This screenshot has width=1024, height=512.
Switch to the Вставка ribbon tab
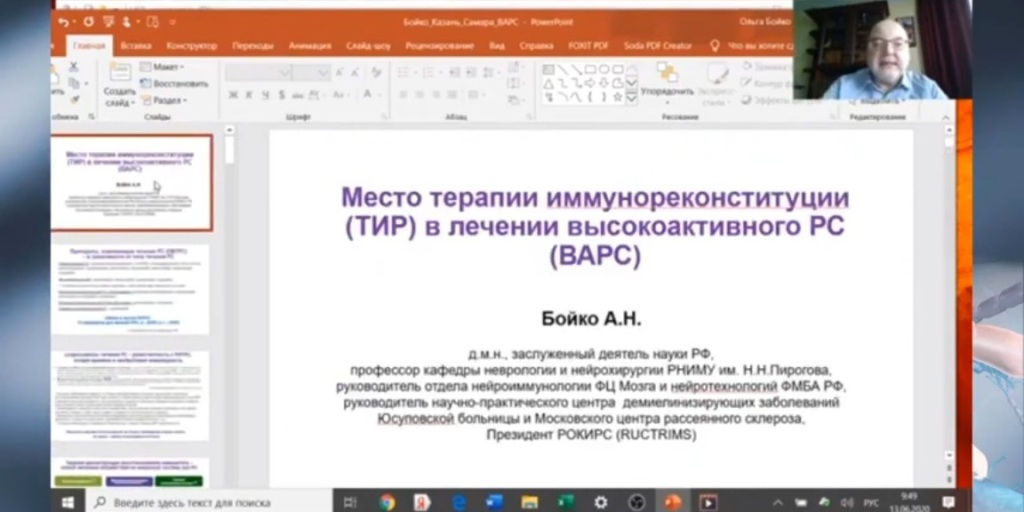(135, 46)
